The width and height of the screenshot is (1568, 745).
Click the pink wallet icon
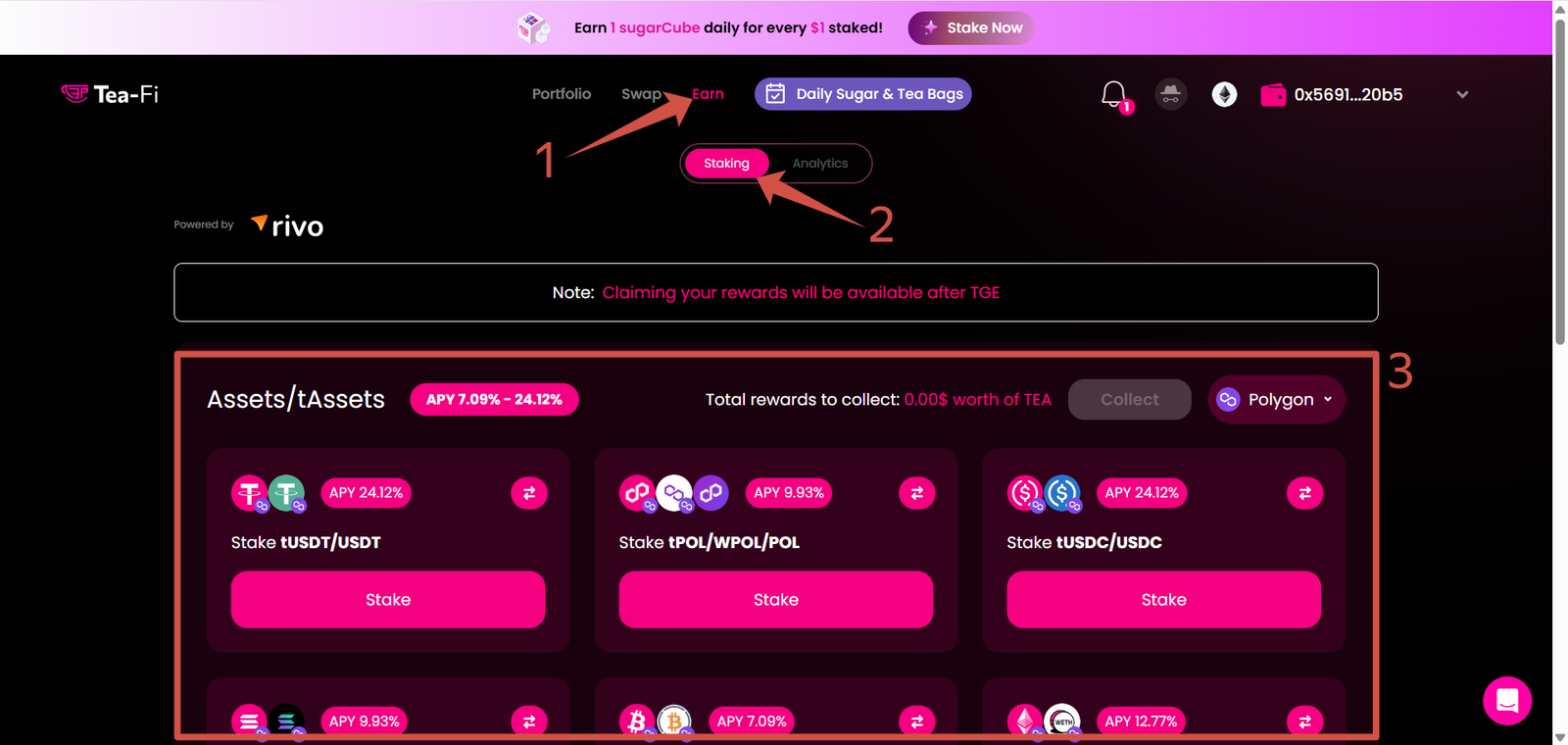[1273, 95]
